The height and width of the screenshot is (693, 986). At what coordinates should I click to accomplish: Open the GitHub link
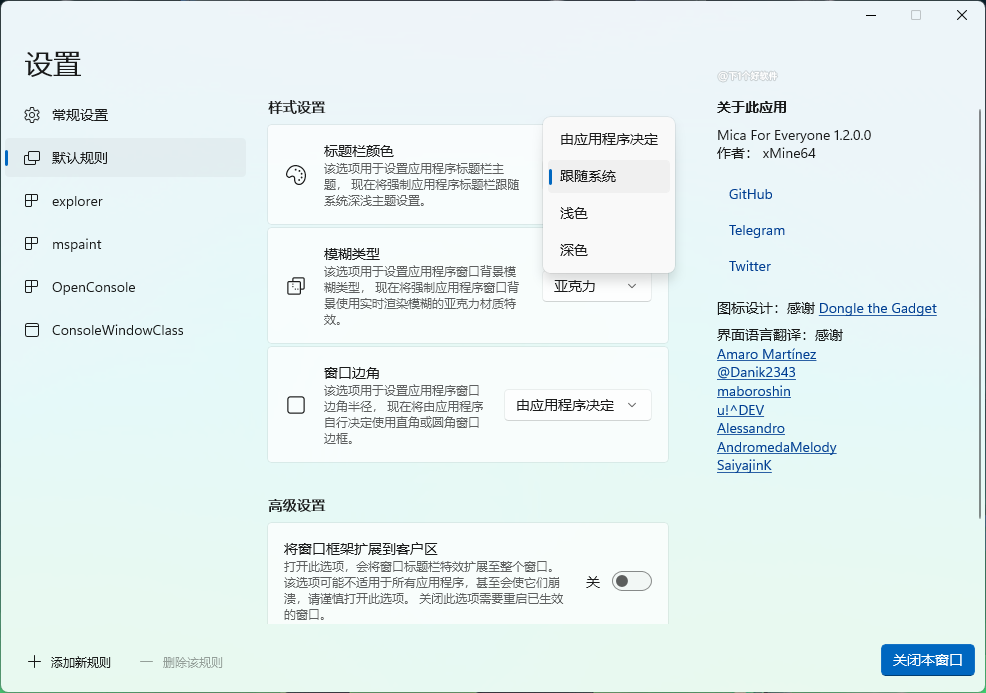coord(750,194)
